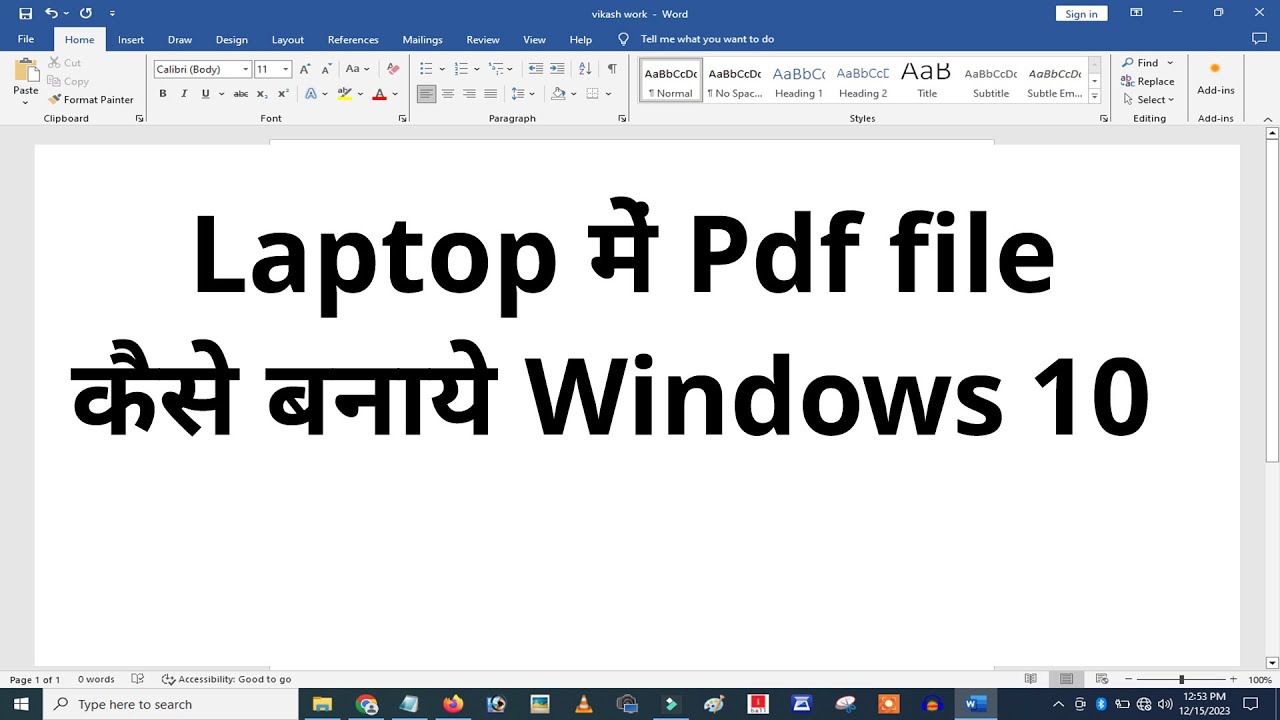
Task: Sort the selected text alphabetically
Action: [585, 69]
